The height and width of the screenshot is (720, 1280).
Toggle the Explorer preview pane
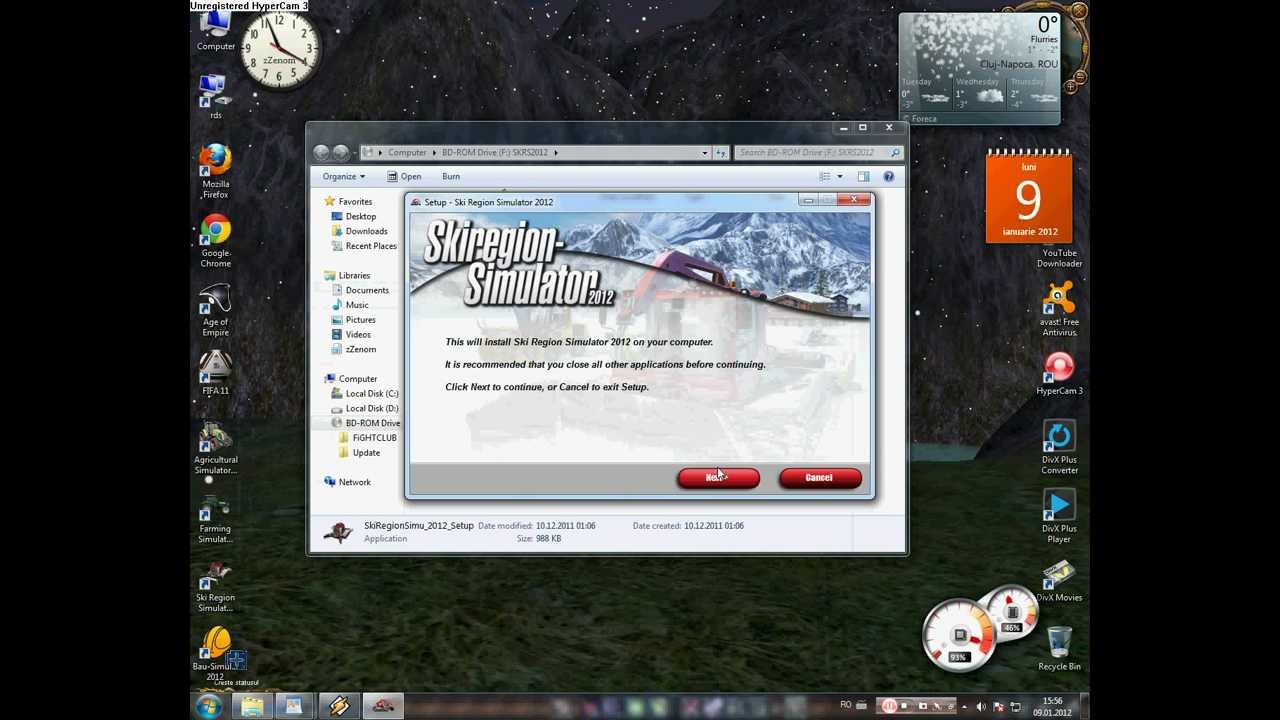coord(863,177)
